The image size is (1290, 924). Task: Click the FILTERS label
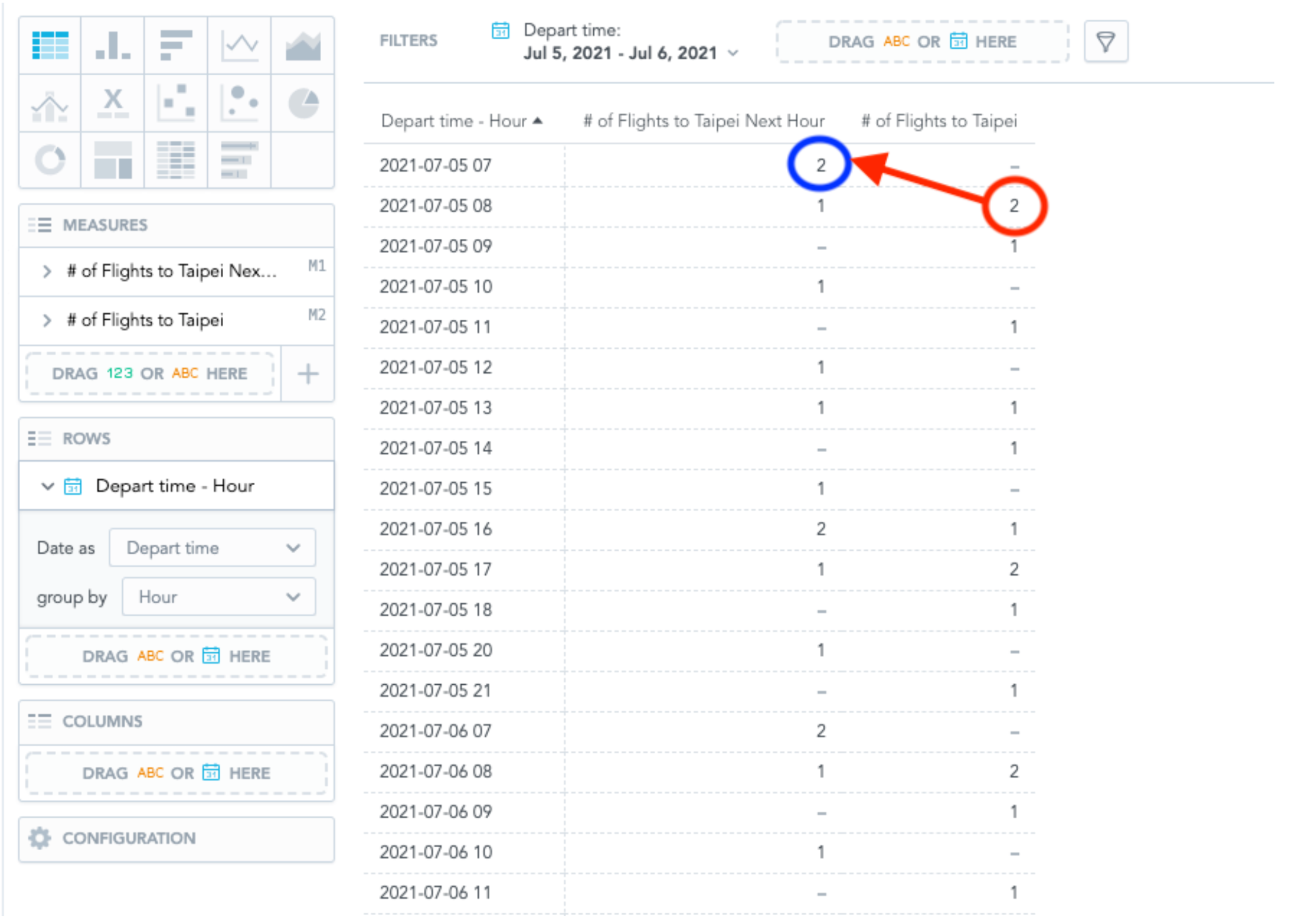click(x=408, y=41)
